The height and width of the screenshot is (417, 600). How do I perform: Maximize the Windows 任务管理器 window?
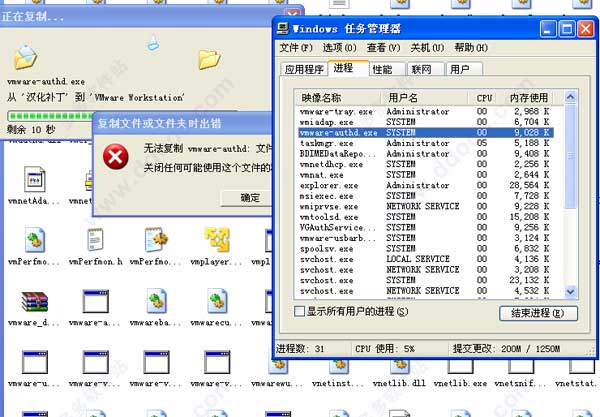click(567, 29)
